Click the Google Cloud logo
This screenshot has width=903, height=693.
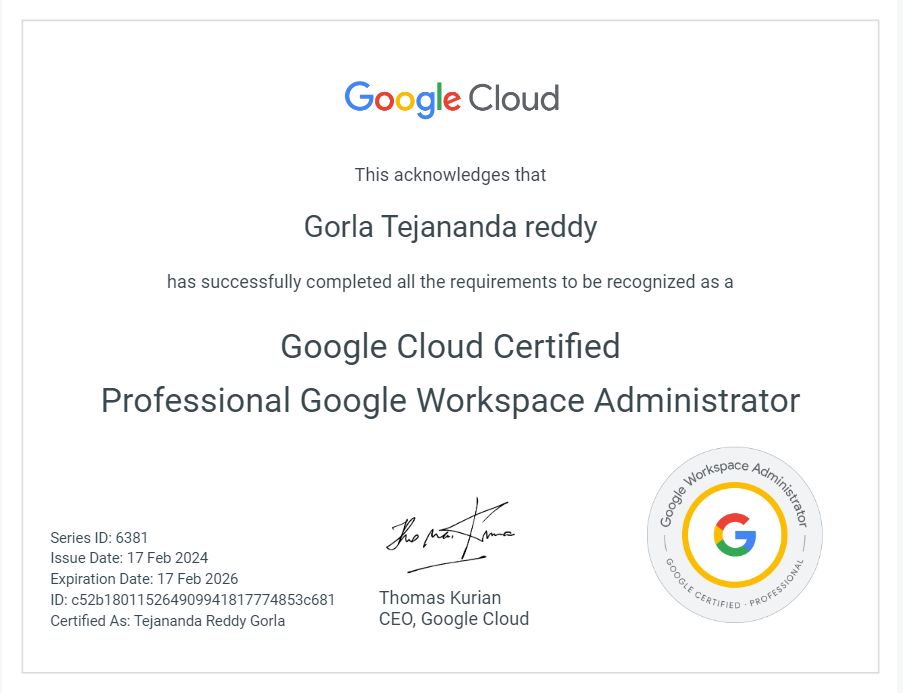pyautogui.click(x=452, y=99)
